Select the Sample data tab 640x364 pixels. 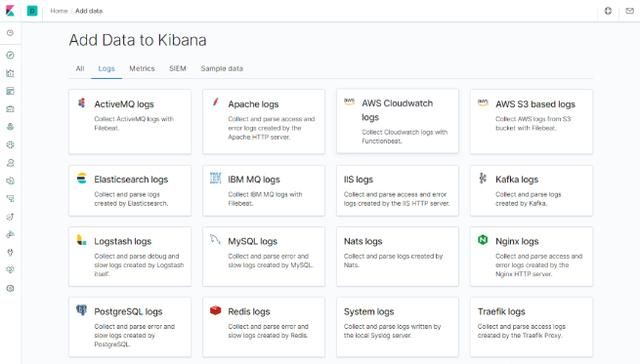click(222, 69)
